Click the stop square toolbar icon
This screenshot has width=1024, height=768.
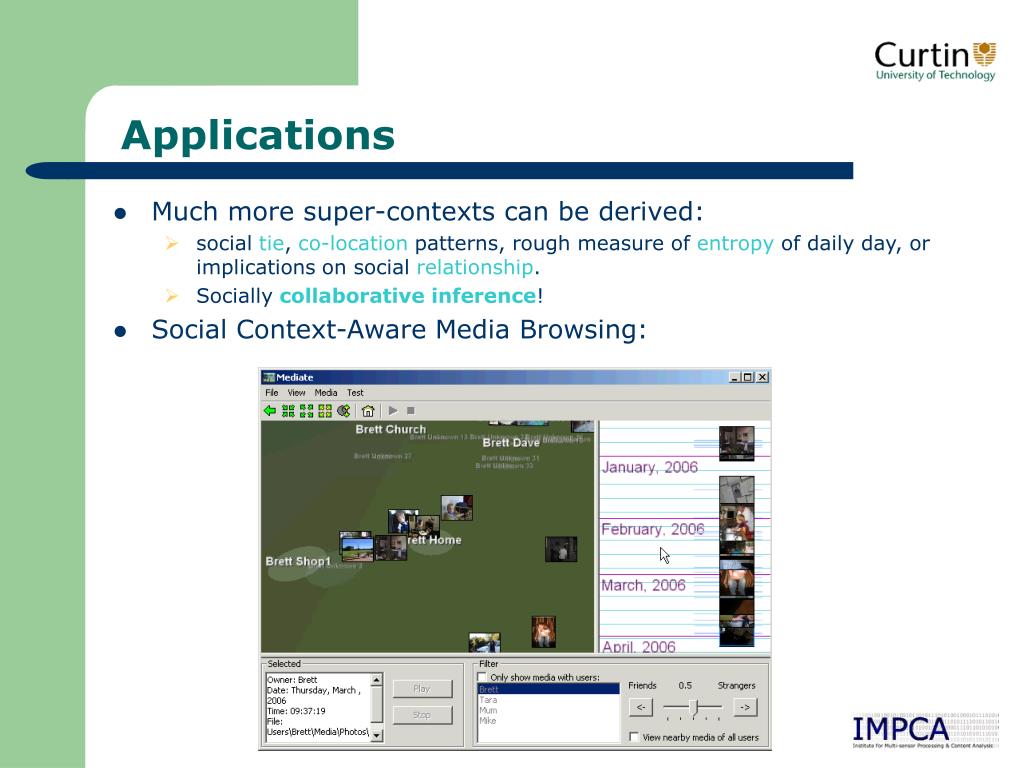coord(411,411)
